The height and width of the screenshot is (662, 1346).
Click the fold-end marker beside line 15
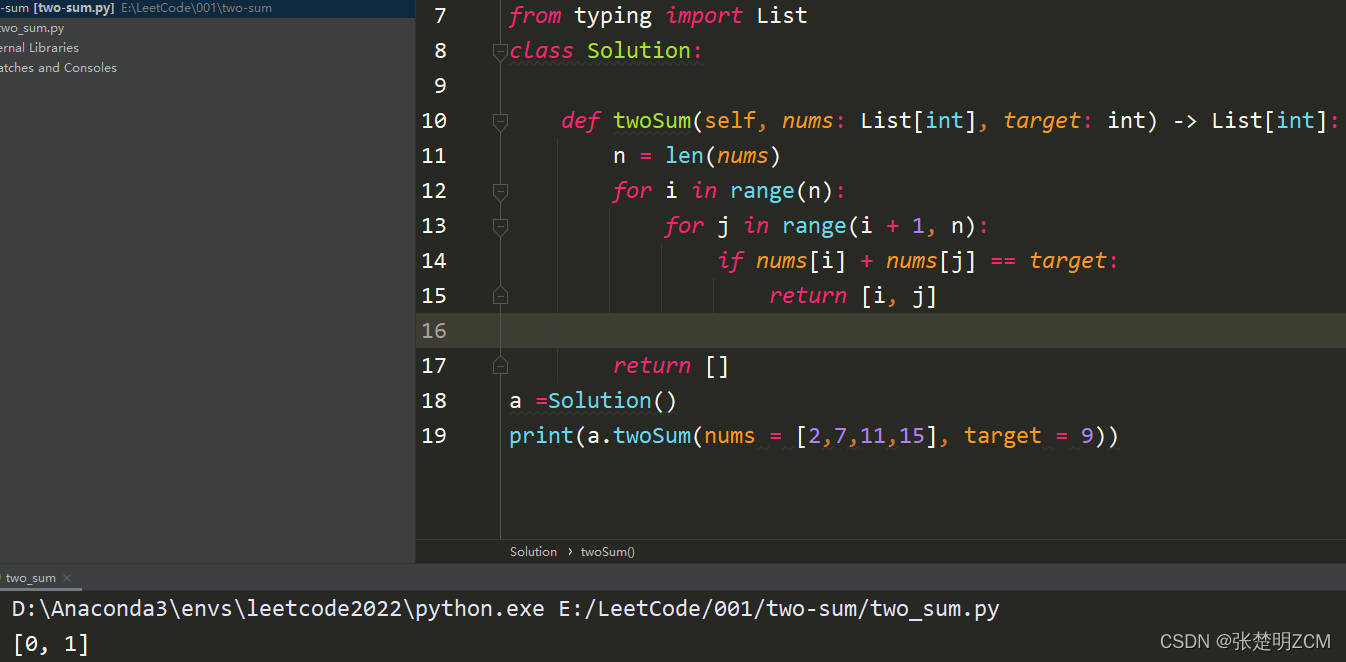tap(500, 295)
